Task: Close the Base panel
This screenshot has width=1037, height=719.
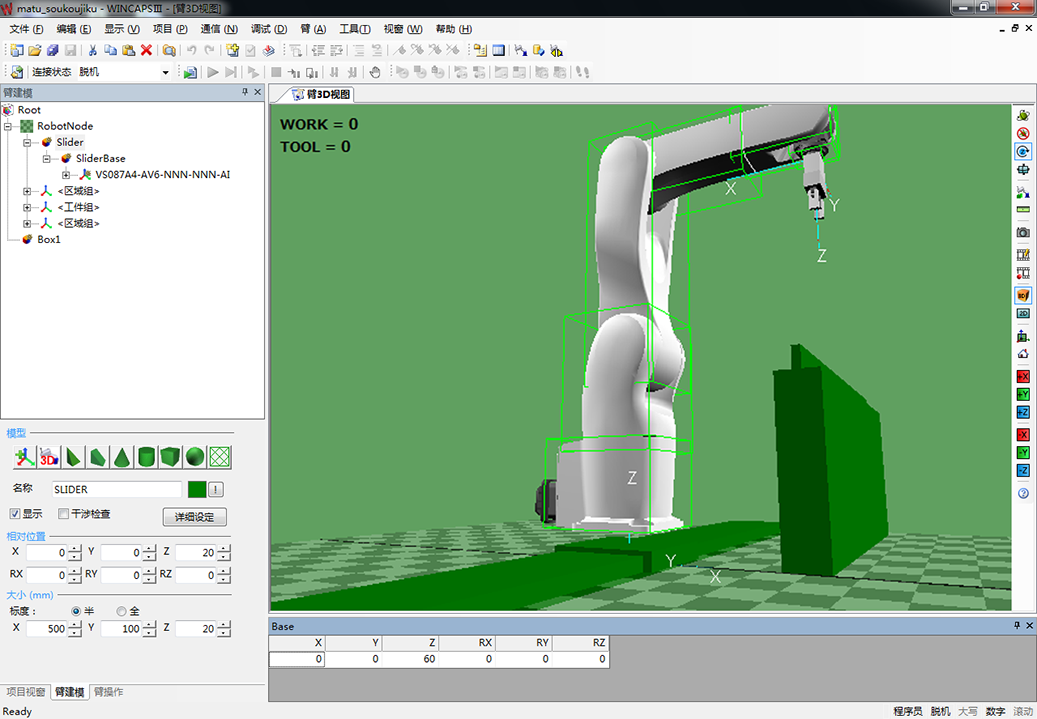Action: coord(1029,625)
